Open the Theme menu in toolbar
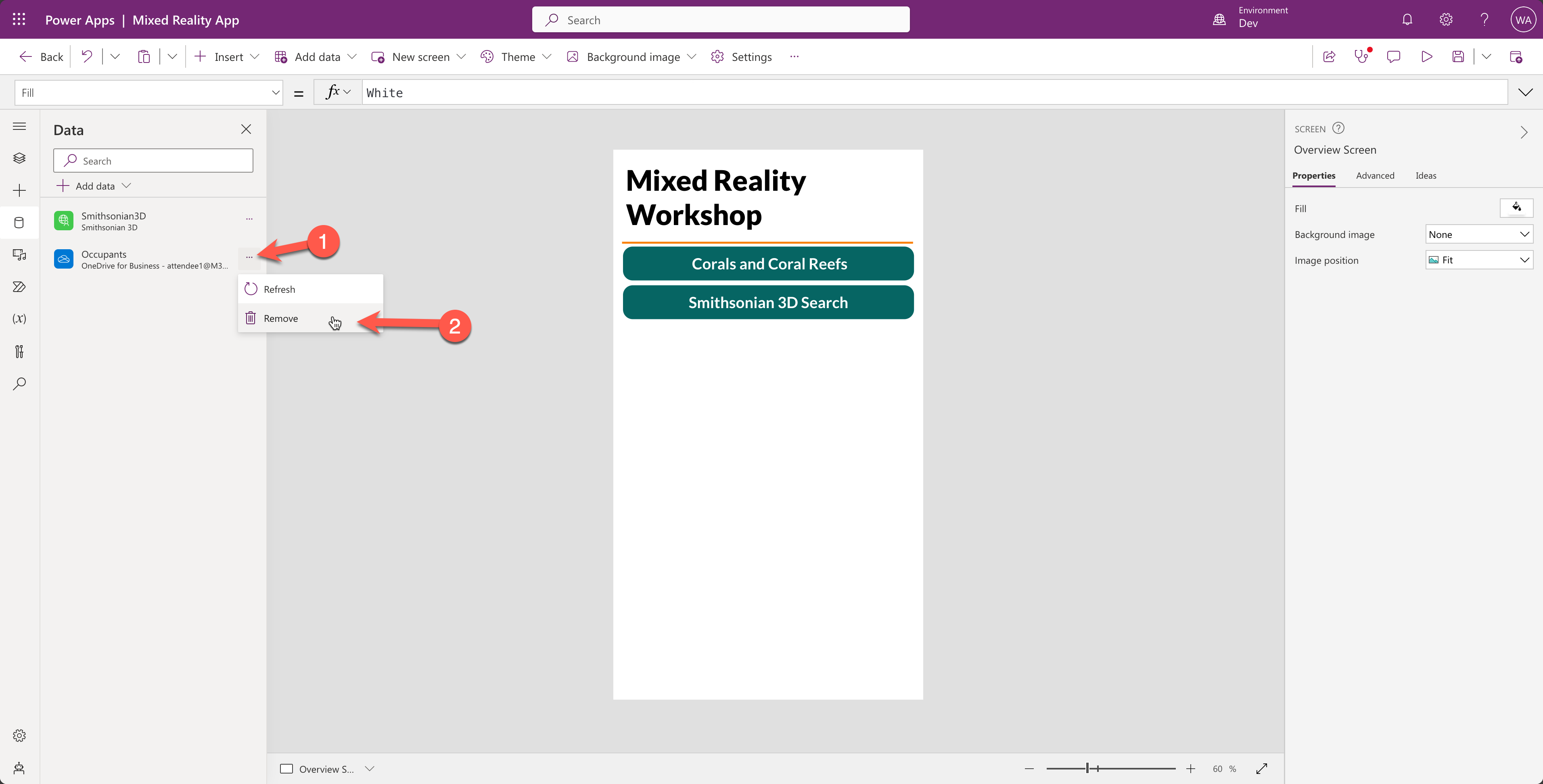This screenshot has width=1543, height=784. coord(516,57)
